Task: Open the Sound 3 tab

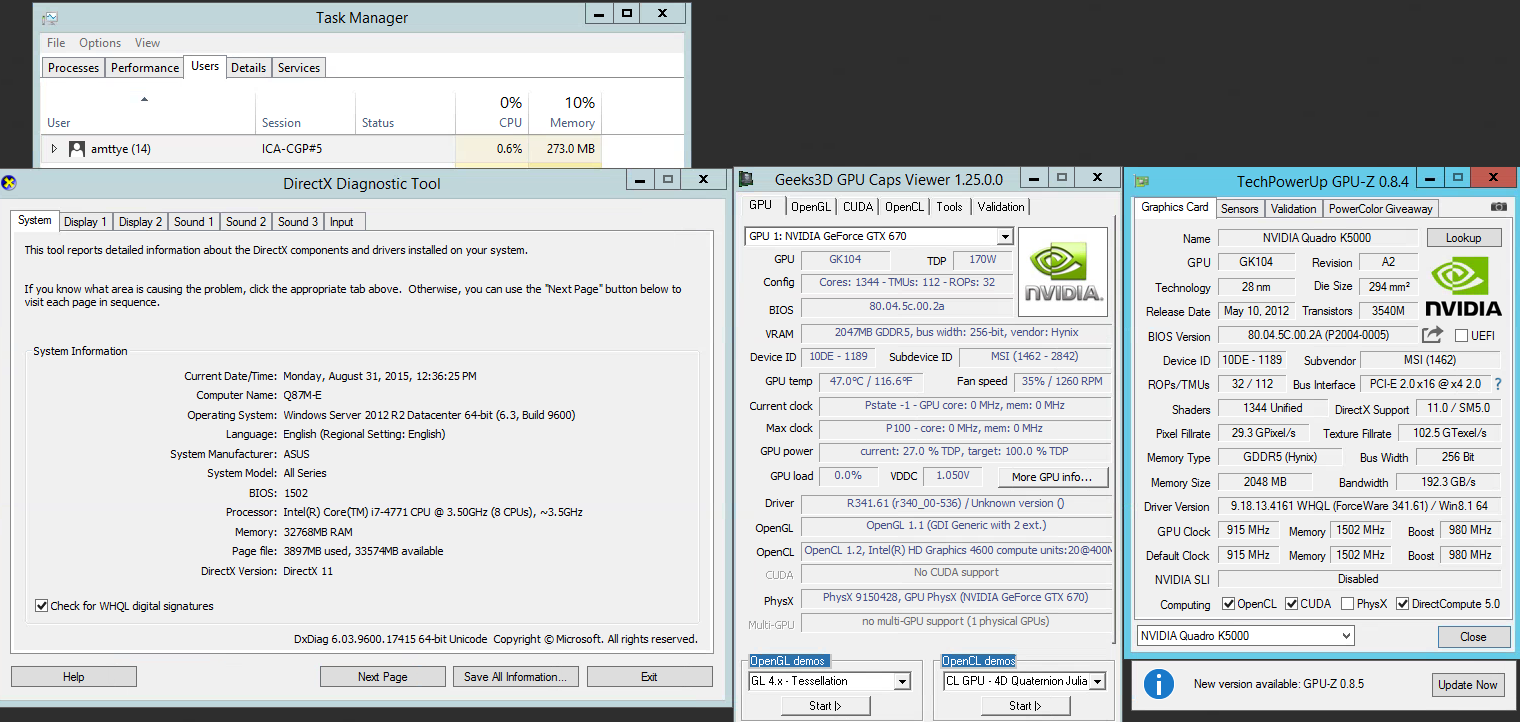Action: pyautogui.click(x=298, y=222)
